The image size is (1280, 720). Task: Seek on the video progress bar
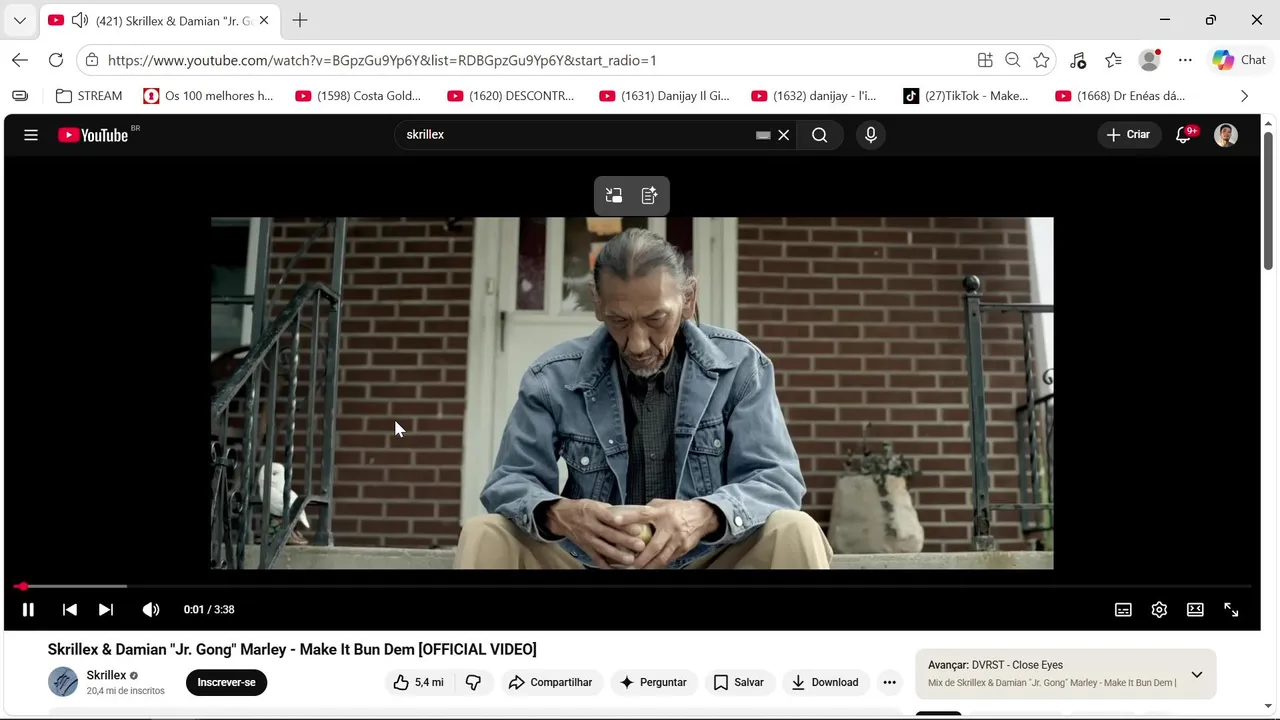632,586
